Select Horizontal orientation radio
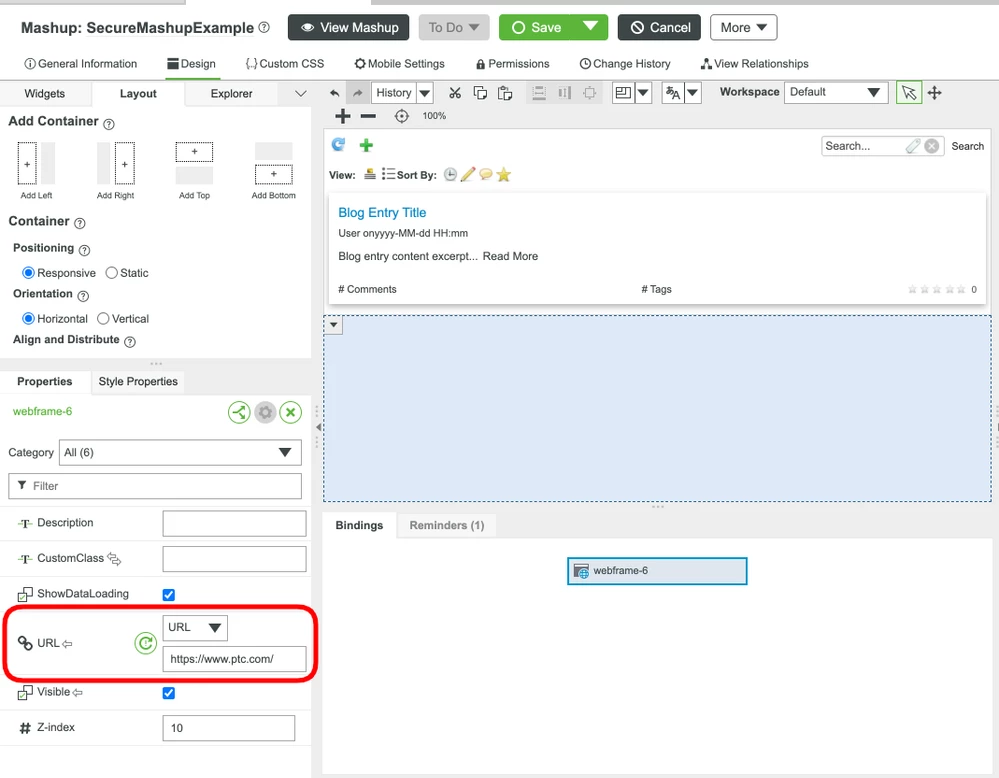This screenshot has height=778, width=999. [28, 319]
